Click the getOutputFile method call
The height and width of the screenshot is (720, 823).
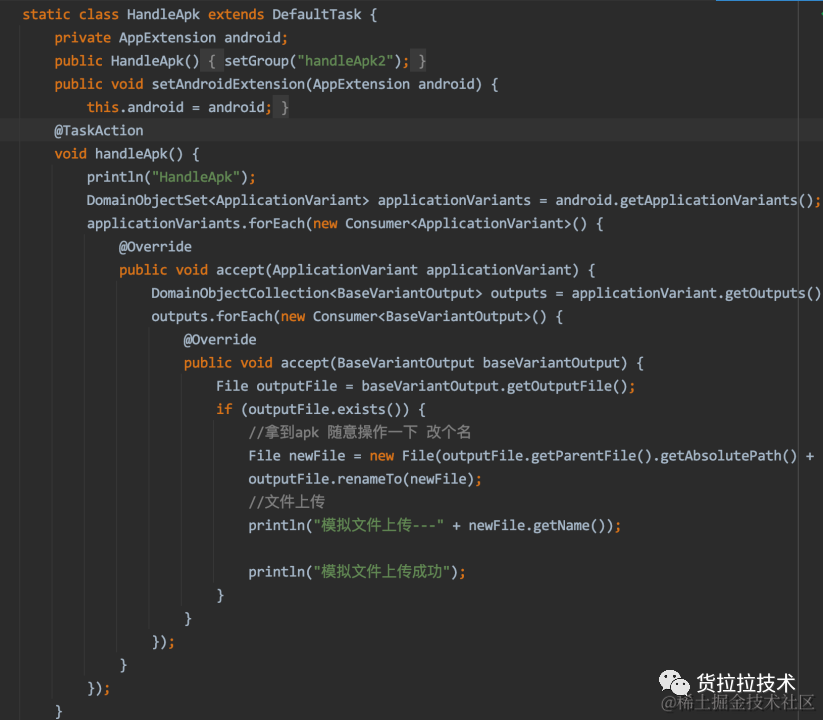coord(559,386)
